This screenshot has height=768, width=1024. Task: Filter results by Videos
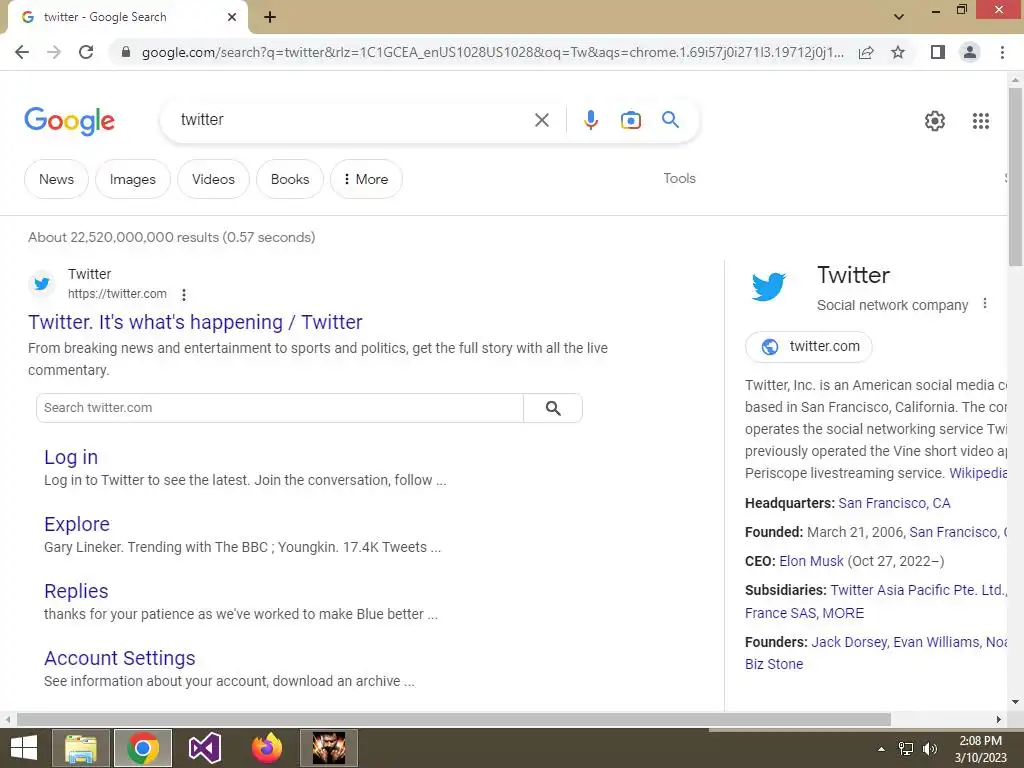click(x=213, y=179)
